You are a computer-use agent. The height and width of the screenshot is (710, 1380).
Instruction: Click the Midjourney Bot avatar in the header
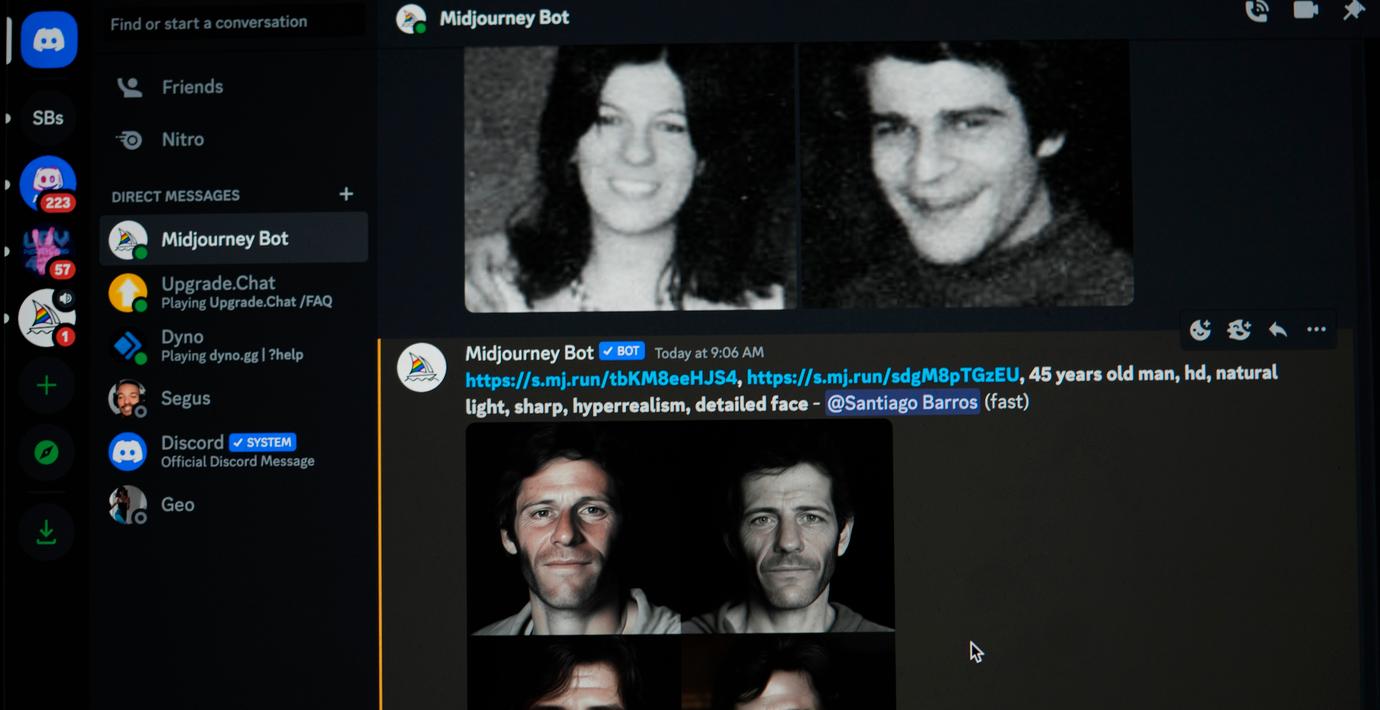click(x=411, y=18)
